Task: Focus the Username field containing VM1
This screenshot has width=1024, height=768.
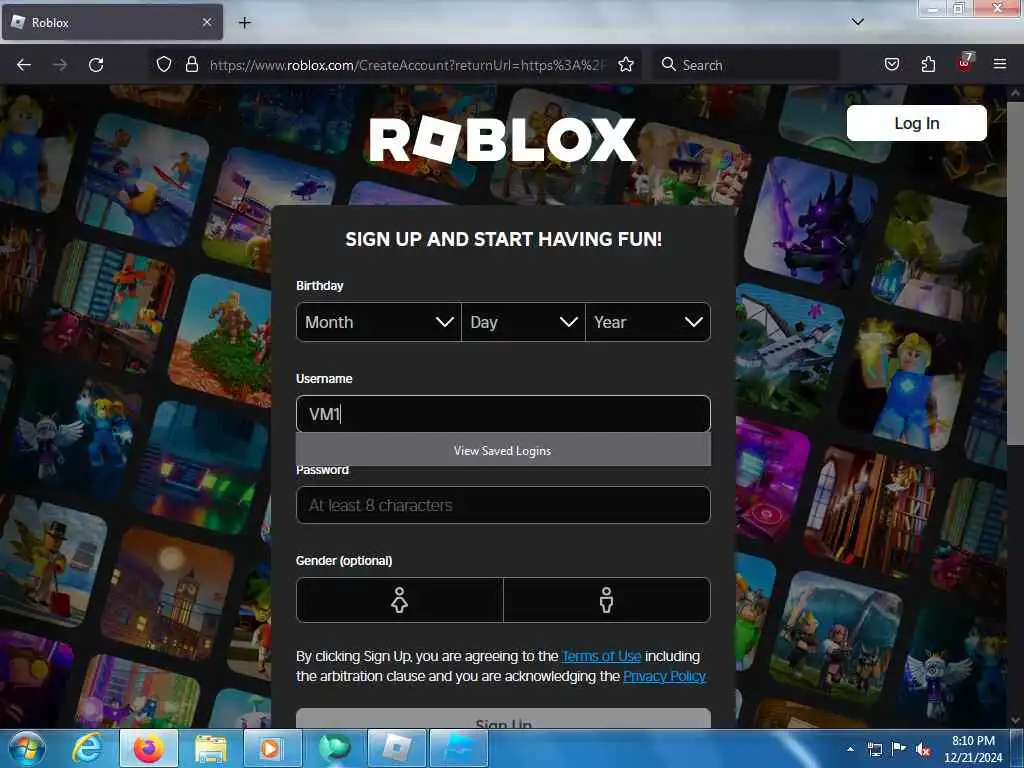Action: point(503,413)
